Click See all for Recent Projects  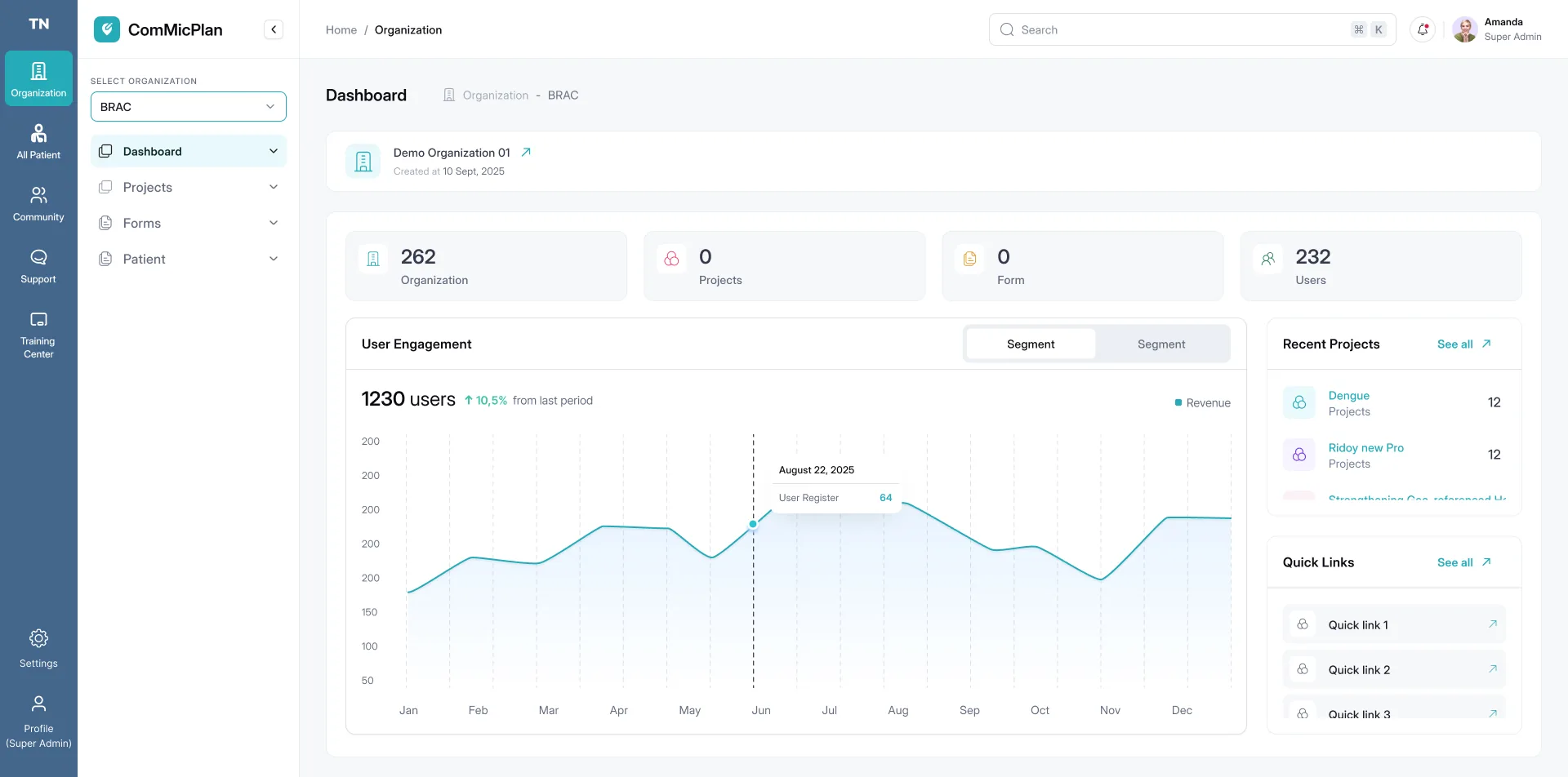click(1464, 344)
